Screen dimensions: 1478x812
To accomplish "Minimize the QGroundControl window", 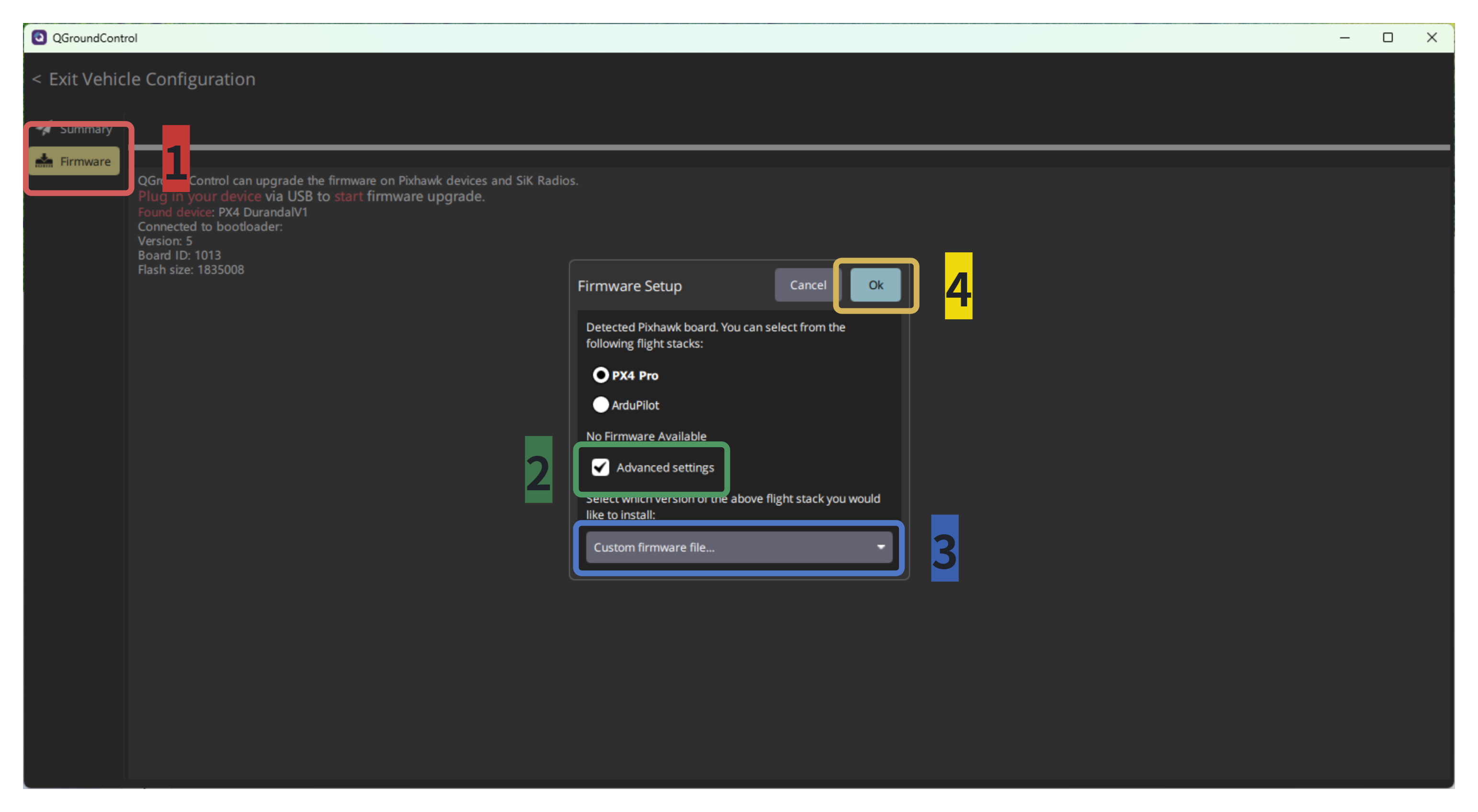I will pyautogui.click(x=1344, y=38).
